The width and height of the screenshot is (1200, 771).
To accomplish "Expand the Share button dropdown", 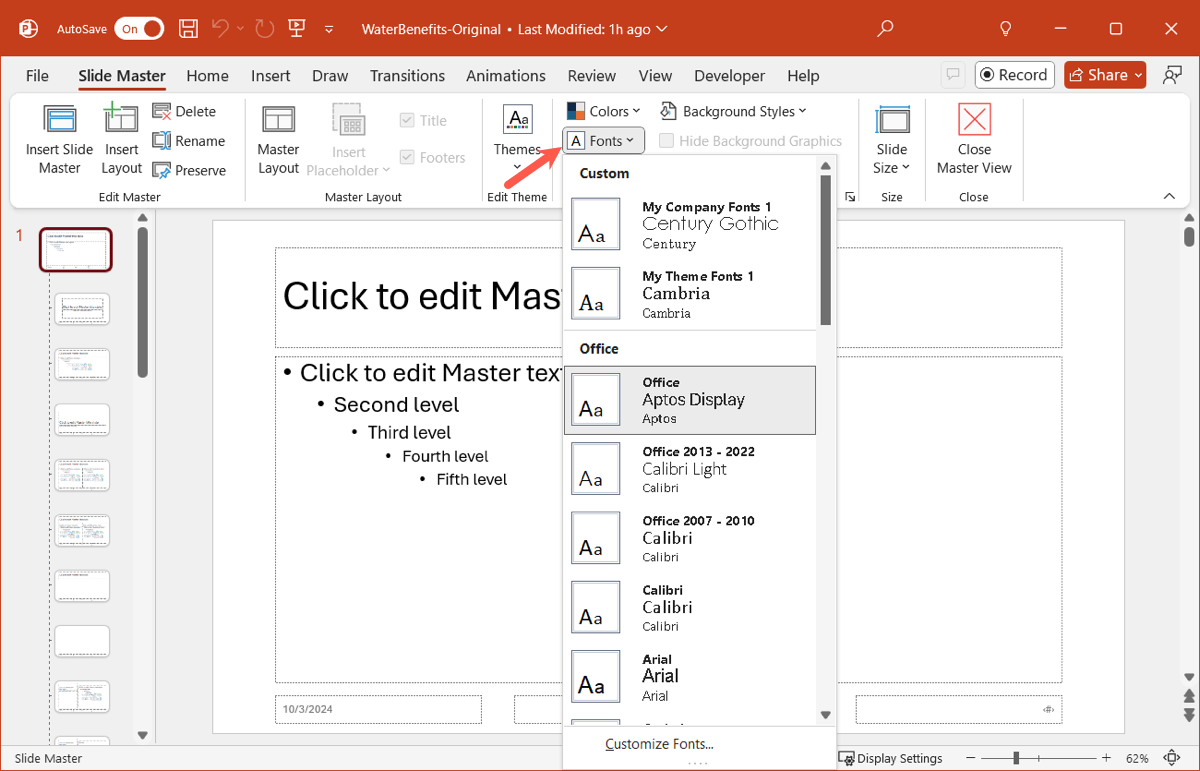I will [1138, 75].
